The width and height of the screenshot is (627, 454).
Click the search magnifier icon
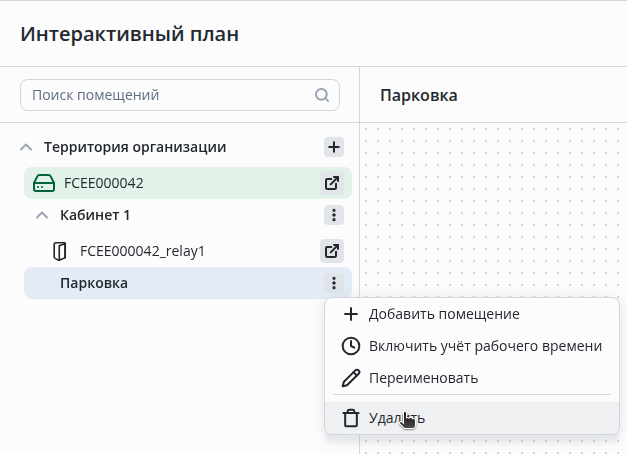point(322,96)
